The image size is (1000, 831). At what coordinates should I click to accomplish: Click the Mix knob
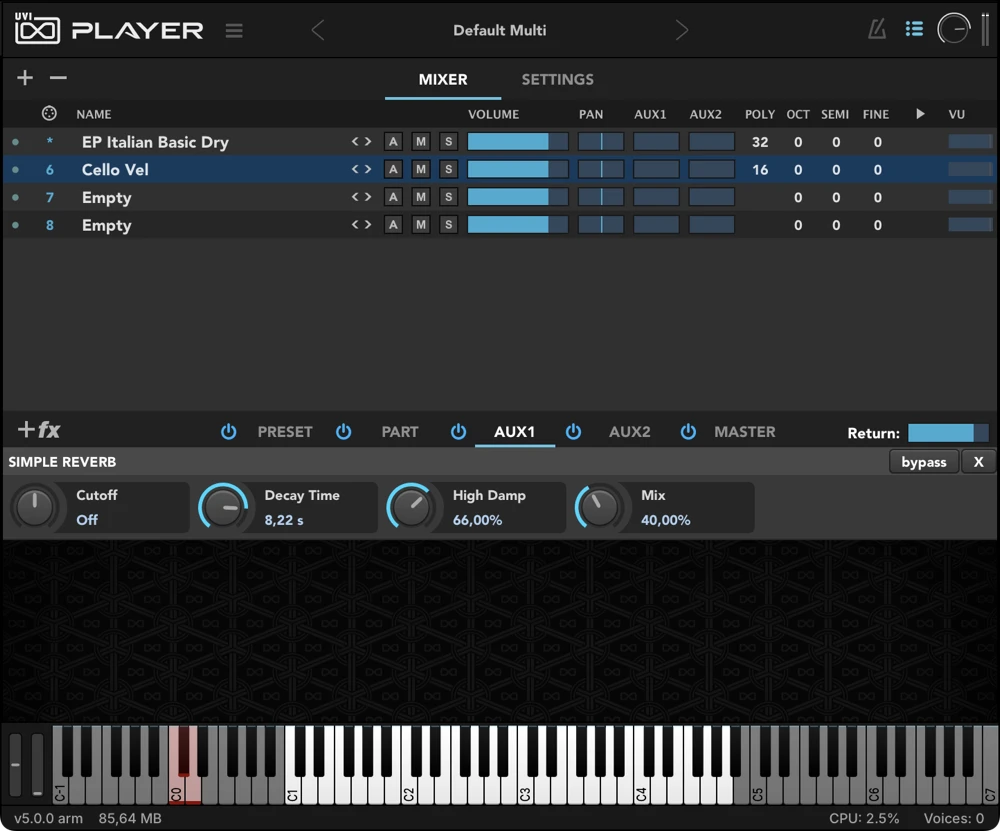(599, 507)
